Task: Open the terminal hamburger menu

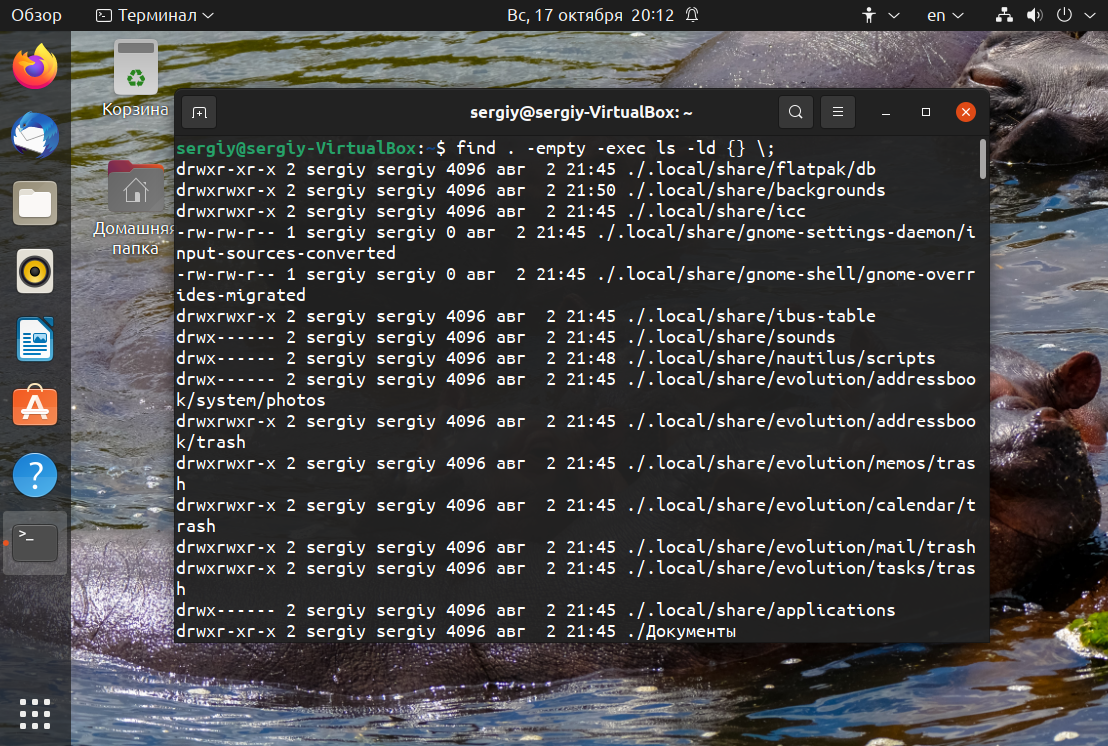Action: click(838, 112)
